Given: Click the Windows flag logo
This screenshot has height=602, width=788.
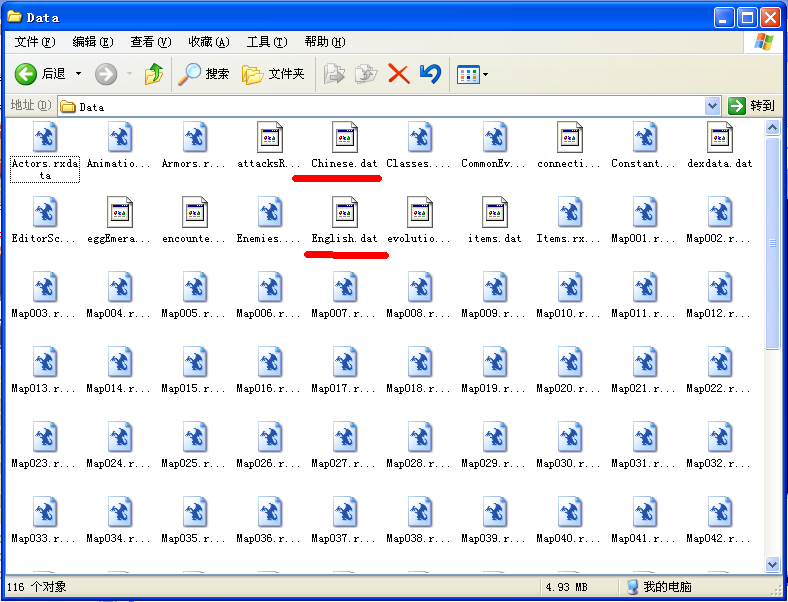Looking at the screenshot, I should click(x=764, y=42).
